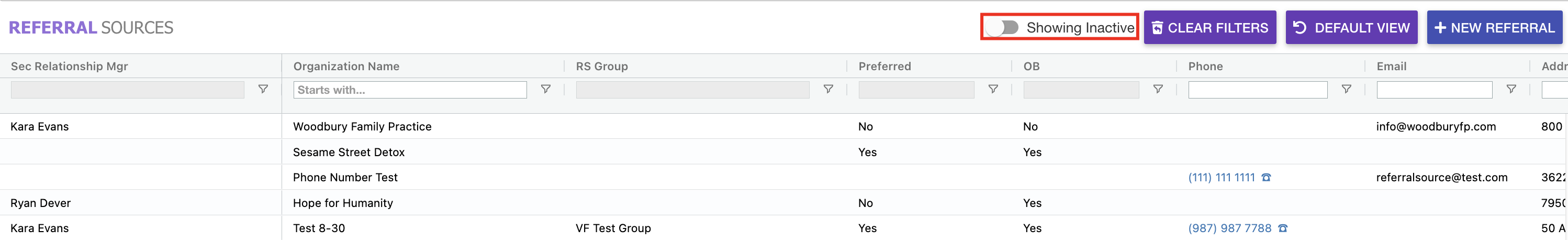Sort by Phone column header
The height and width of the screenshot is (240, 1568).
pyautogui.click(x=1205, y=67)
